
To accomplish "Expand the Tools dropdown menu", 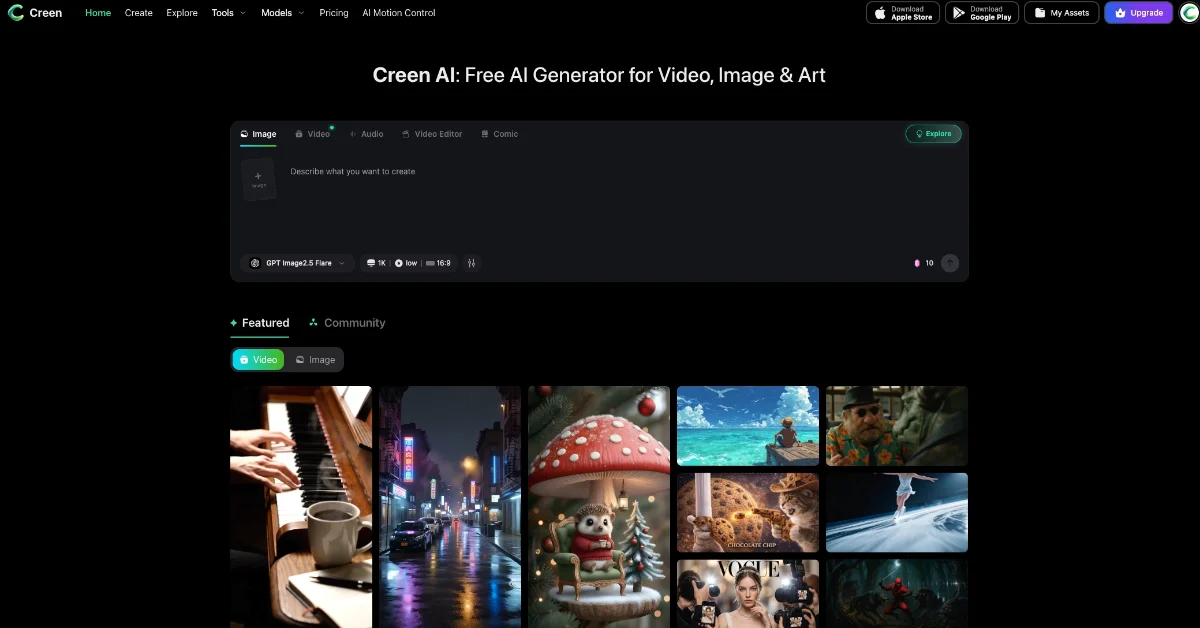I will 228,13.
